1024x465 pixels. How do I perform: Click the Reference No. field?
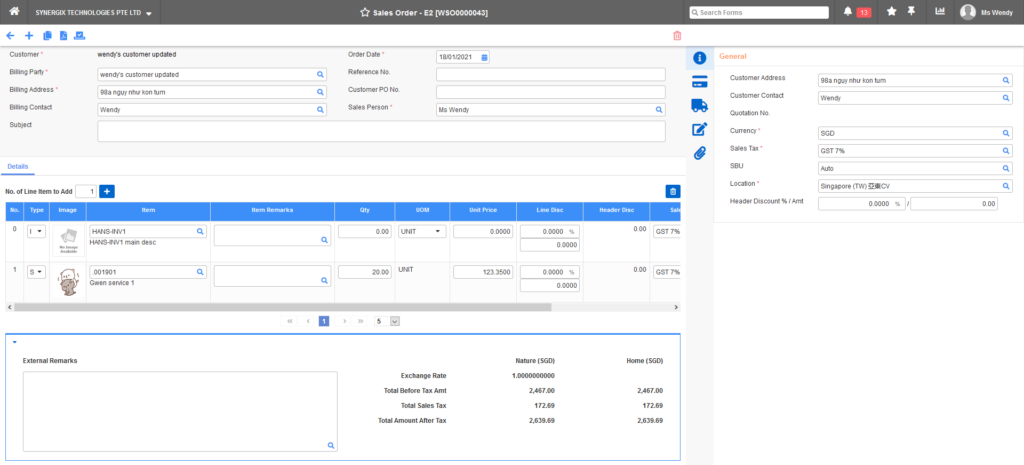click(551, 74)
